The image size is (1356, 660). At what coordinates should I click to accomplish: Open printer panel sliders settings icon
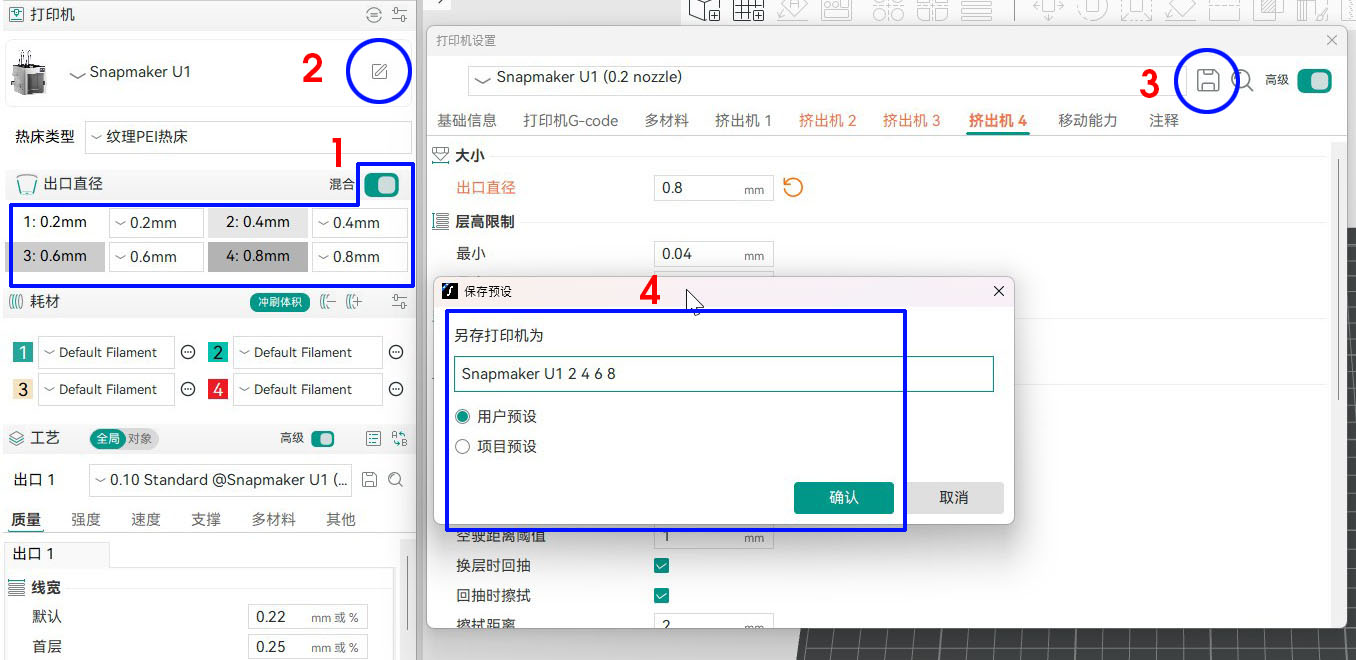coord(400,15)
